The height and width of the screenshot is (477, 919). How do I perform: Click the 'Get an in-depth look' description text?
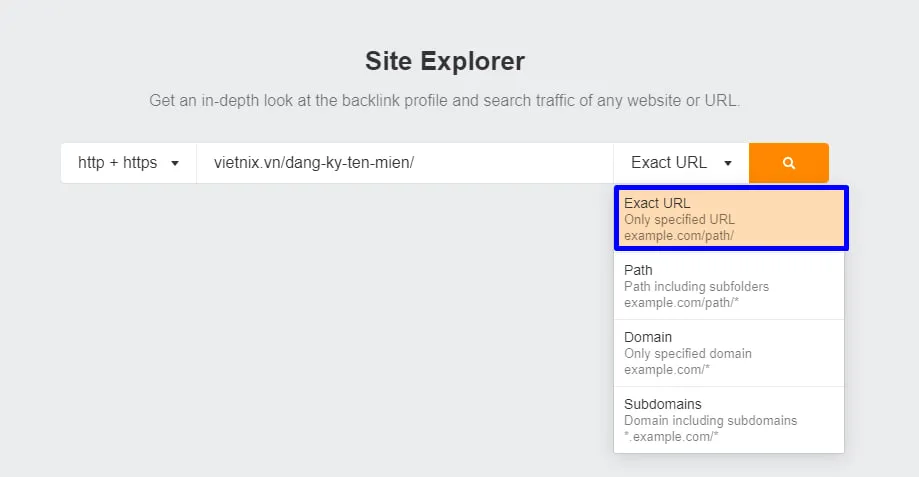point(444,100)
